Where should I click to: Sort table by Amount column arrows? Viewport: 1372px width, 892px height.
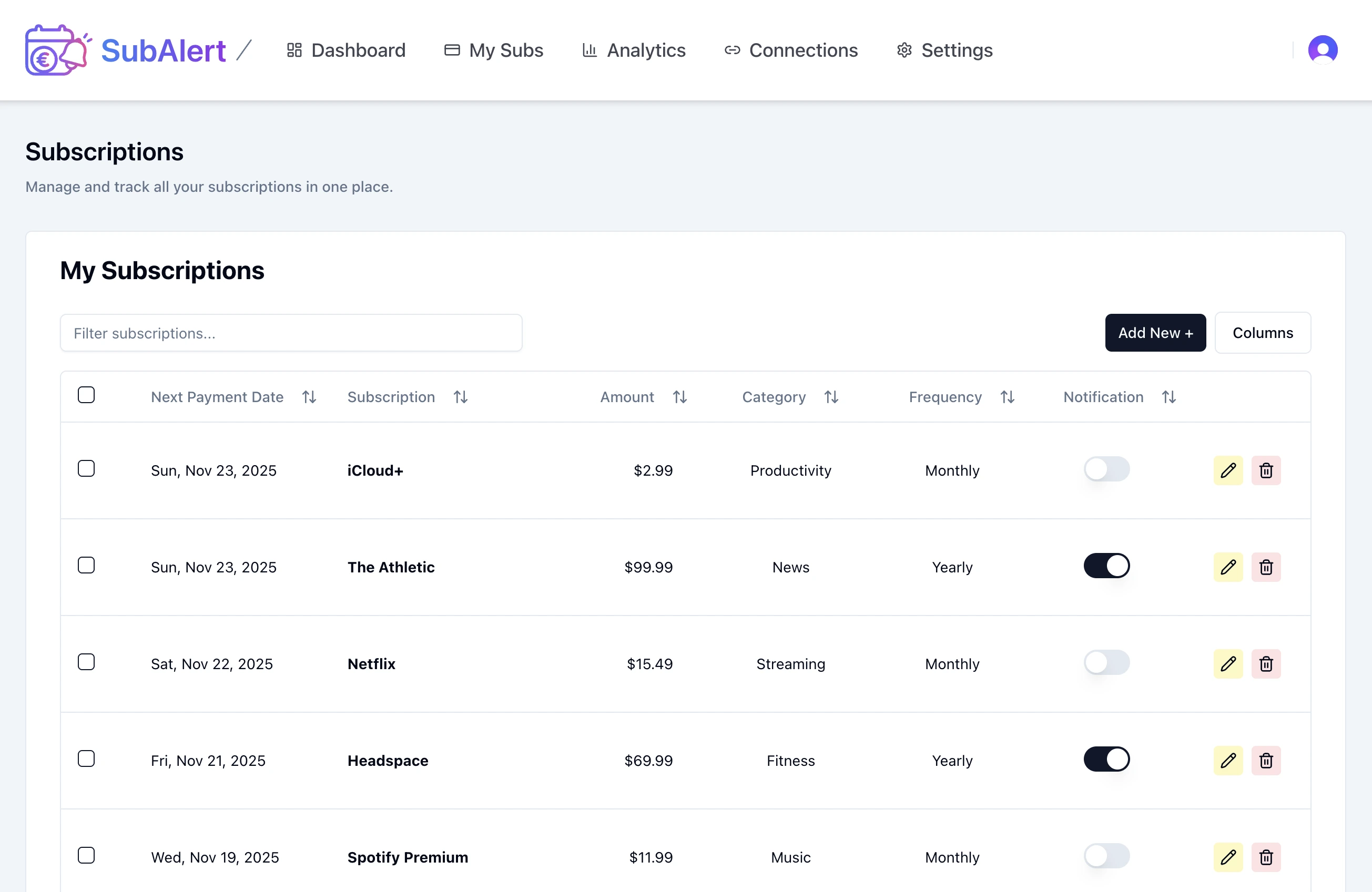[x=679, y=397]
